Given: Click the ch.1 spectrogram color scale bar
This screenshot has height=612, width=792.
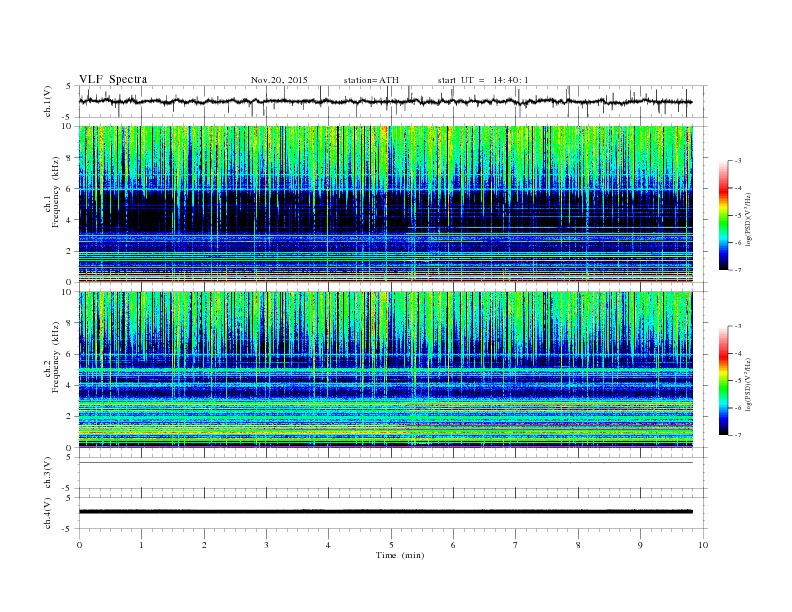Looking at the screenshot, I should [723, 216].
